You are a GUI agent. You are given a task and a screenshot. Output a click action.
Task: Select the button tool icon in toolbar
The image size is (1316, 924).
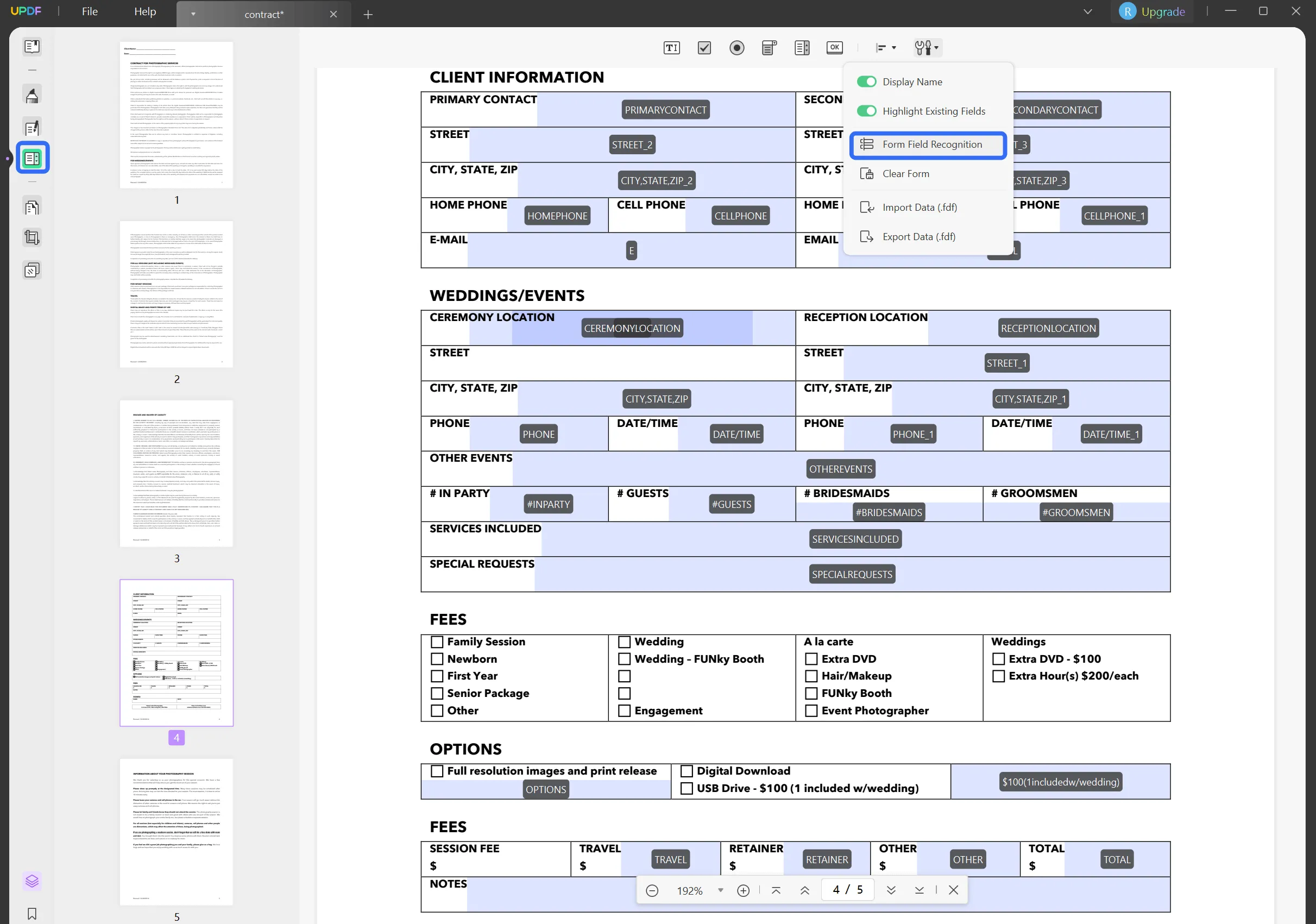tap(835, 48)
